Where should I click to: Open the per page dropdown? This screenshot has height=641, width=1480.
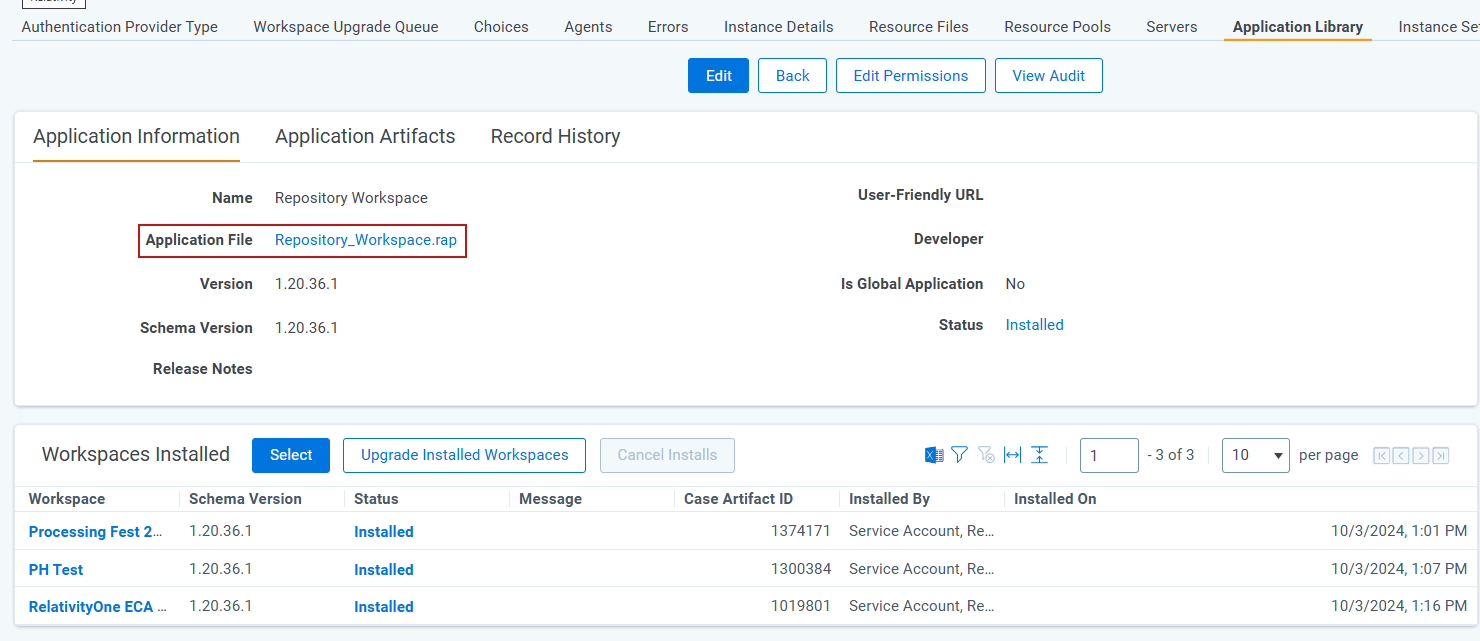point(1256,455)
